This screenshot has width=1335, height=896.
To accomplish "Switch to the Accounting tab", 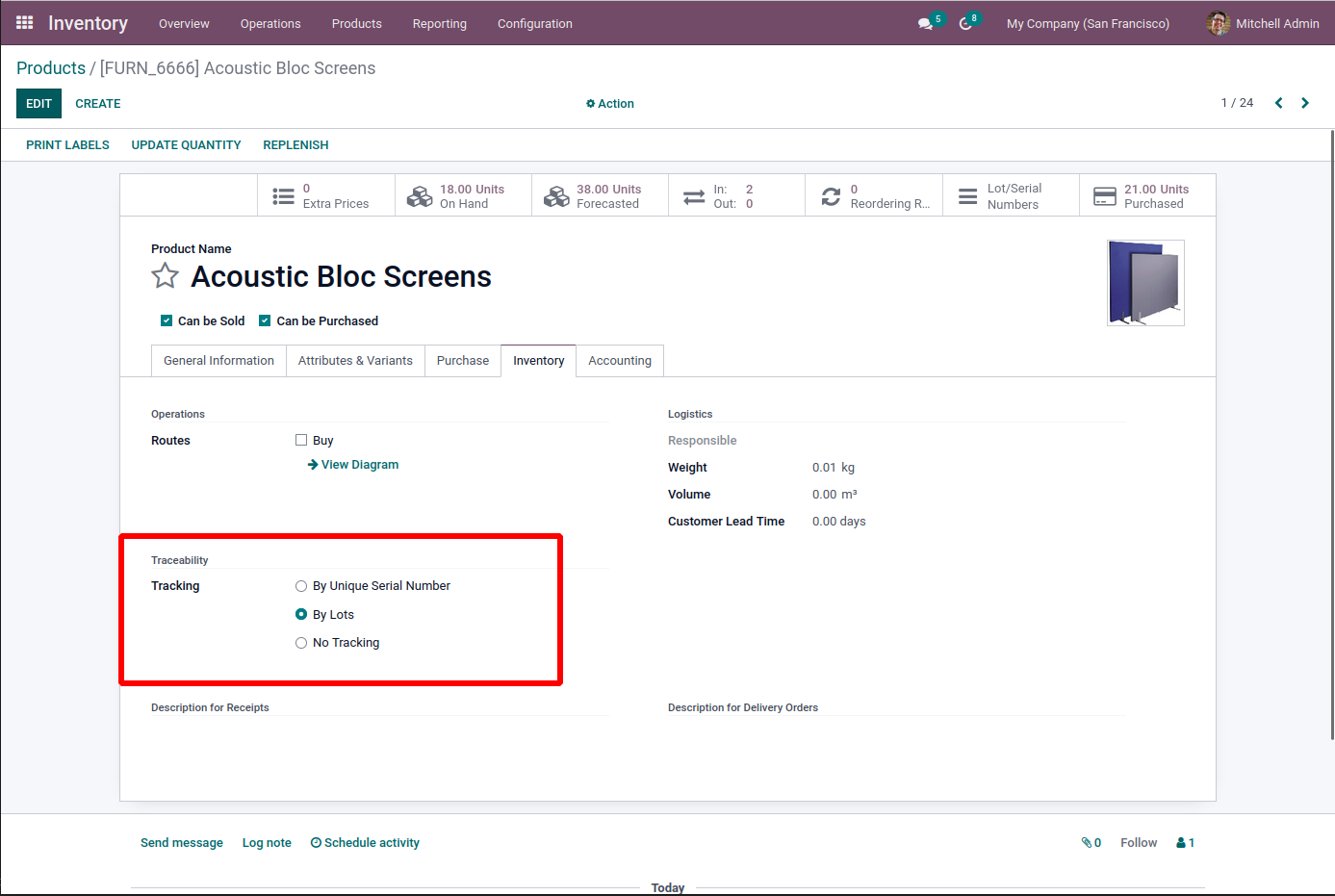I will pos(620,361).
